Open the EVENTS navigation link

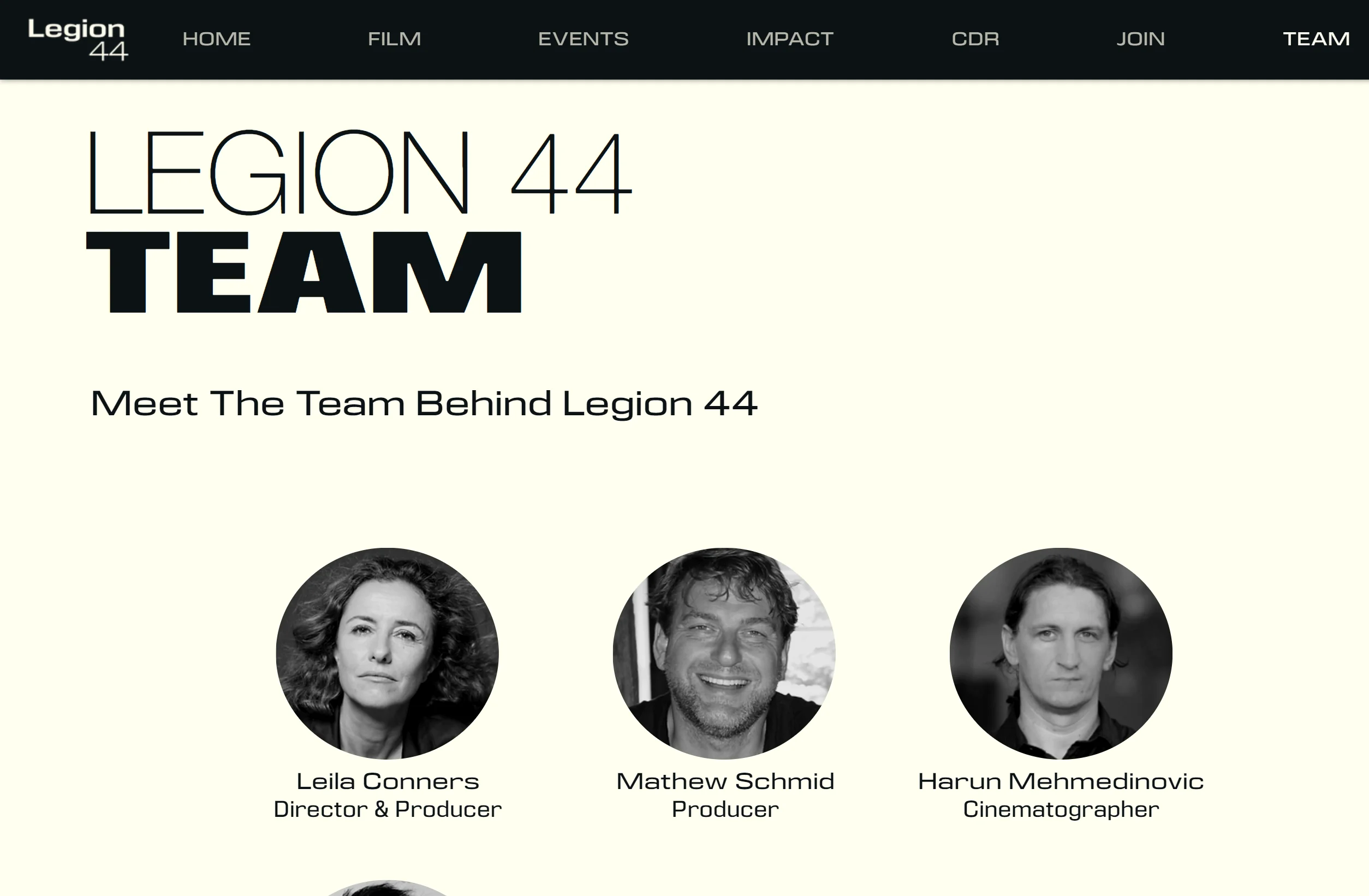[x=584, y=39]
